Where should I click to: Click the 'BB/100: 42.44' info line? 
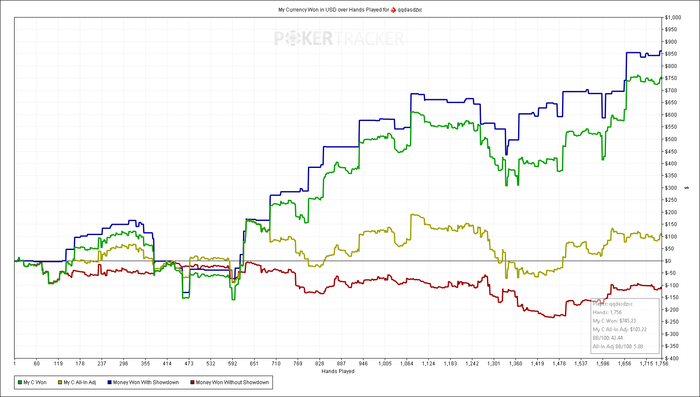tap(608, 338)
